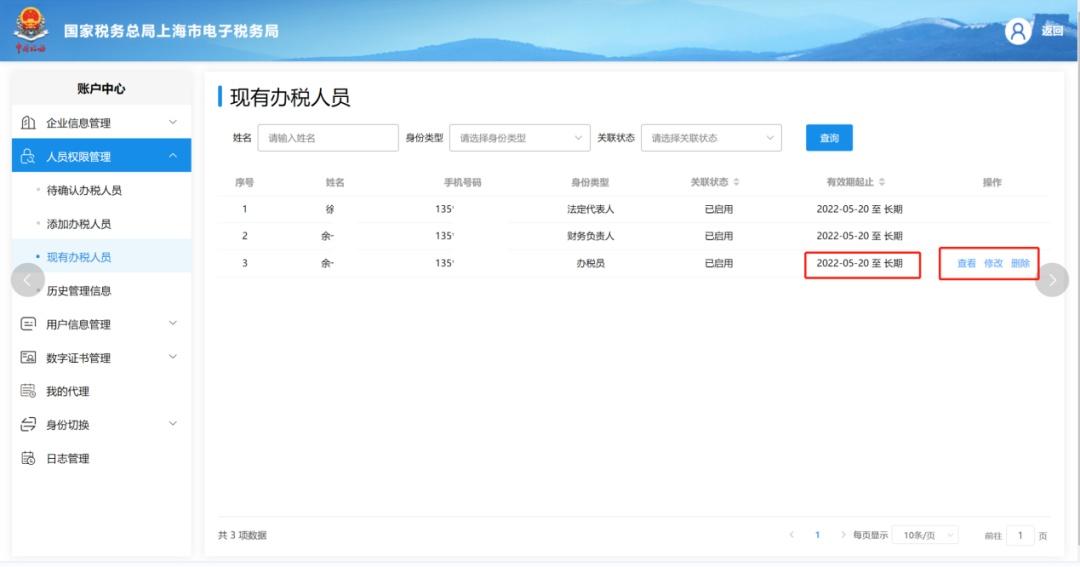Click 修改 link for row 3
The width and height of the screenshot is (1080, 567).
tap(993, 263)
